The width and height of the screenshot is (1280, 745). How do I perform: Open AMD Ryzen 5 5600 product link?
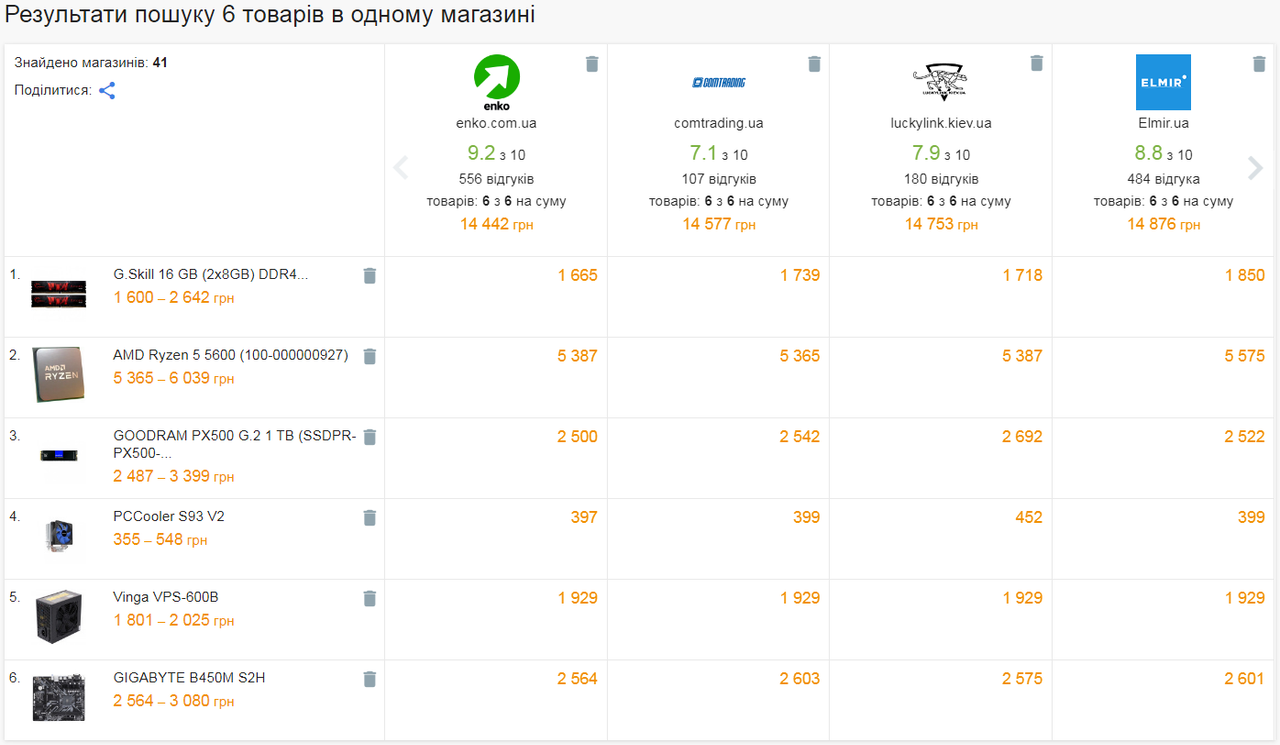(231, 355)
